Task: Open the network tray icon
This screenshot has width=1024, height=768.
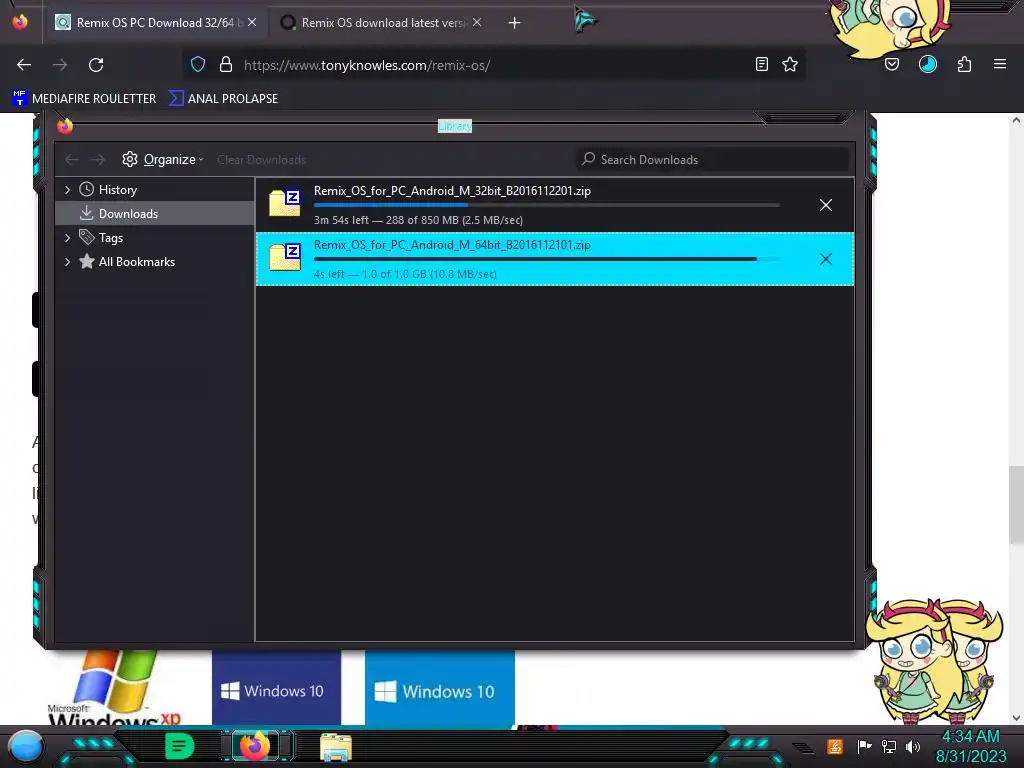Action: tap(889, 746)
